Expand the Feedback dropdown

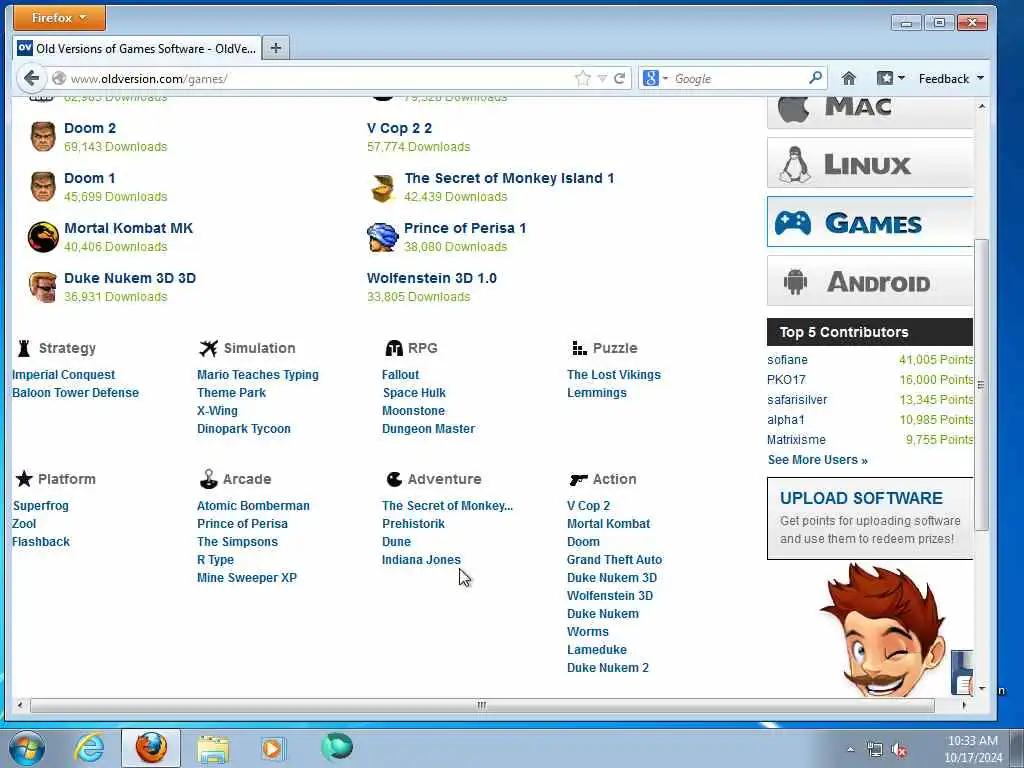pyautogui.click(x=951, y=78)
